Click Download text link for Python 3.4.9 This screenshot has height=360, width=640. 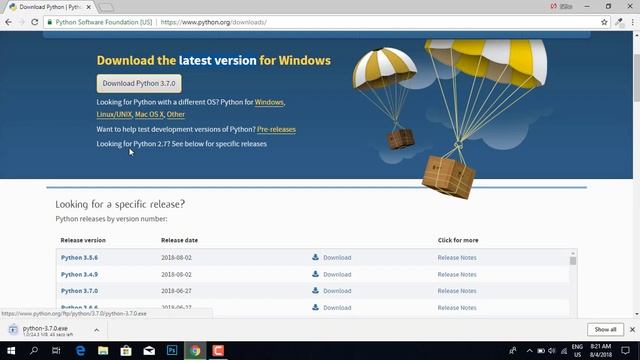click(337, 274)
